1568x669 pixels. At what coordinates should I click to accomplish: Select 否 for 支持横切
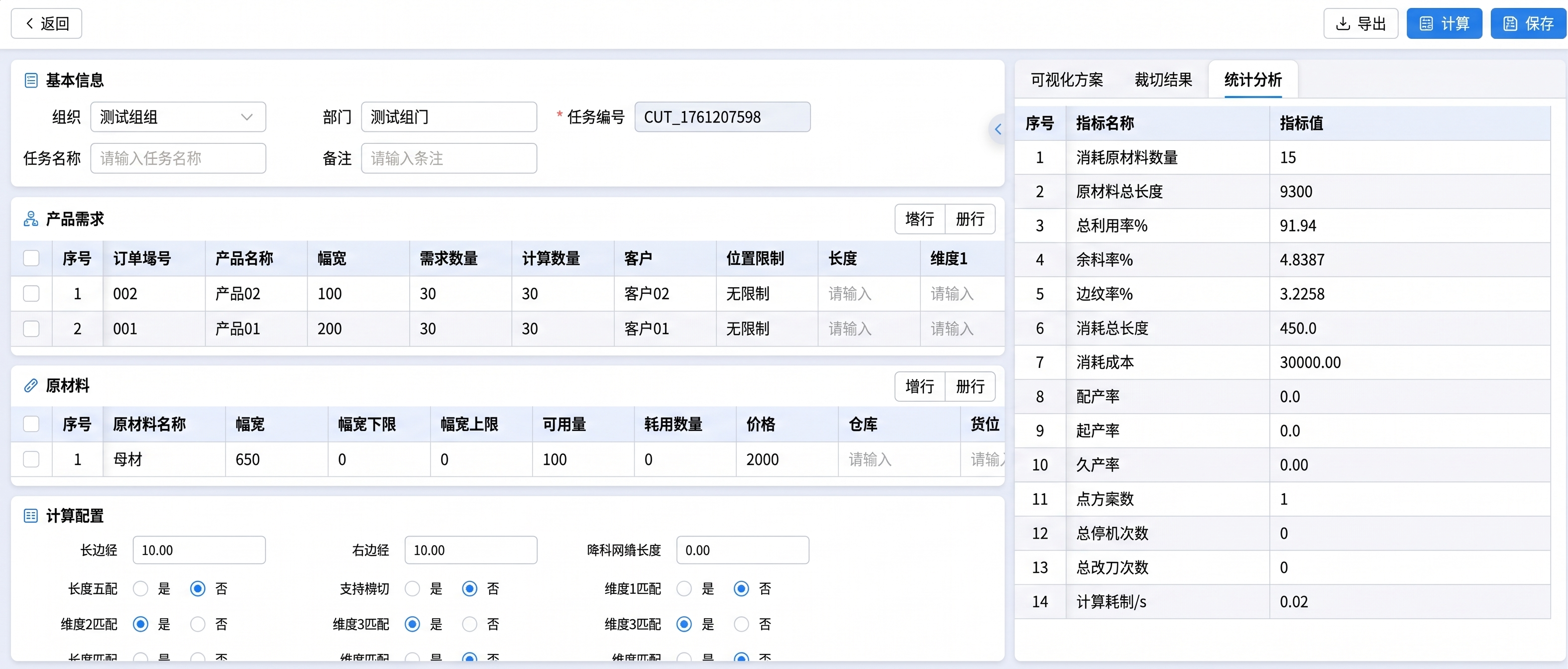tap(470, 589)
